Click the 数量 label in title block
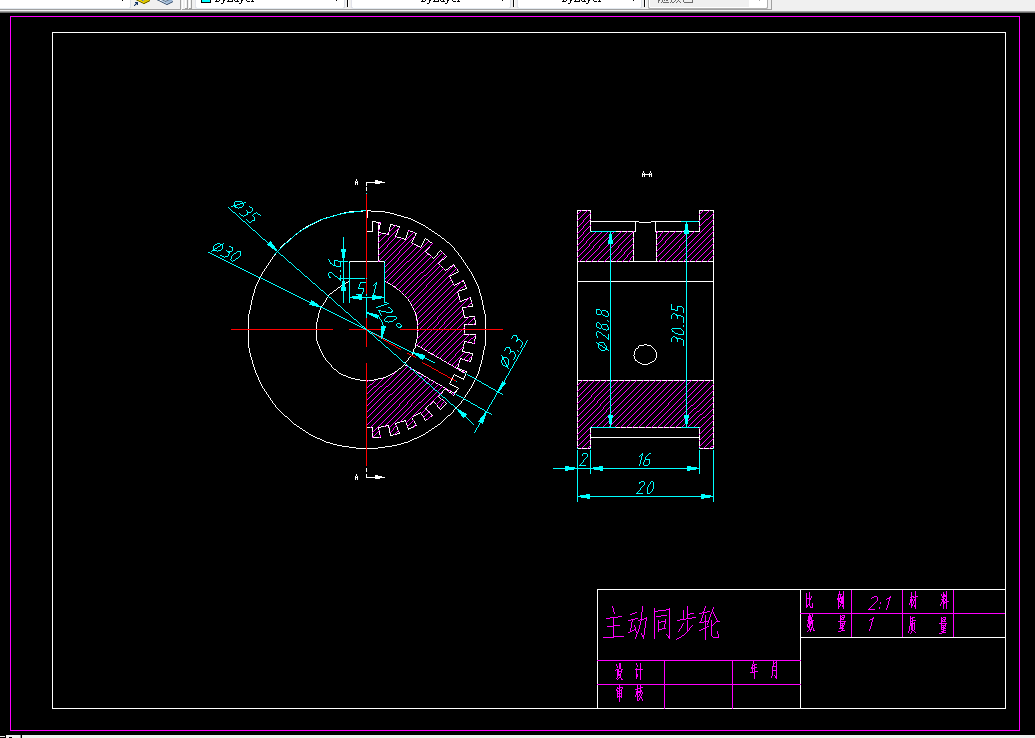The height and width of the screenshot is (738, 1035). coord(826,624)
